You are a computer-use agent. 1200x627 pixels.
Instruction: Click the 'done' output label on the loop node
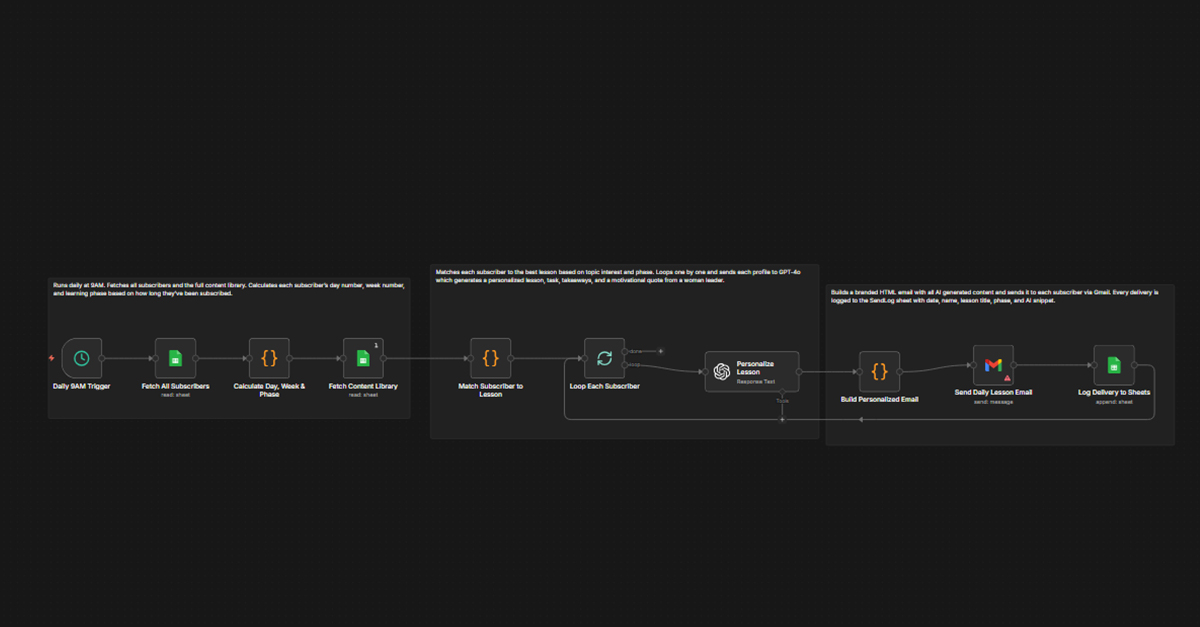(x=636, y=351)
